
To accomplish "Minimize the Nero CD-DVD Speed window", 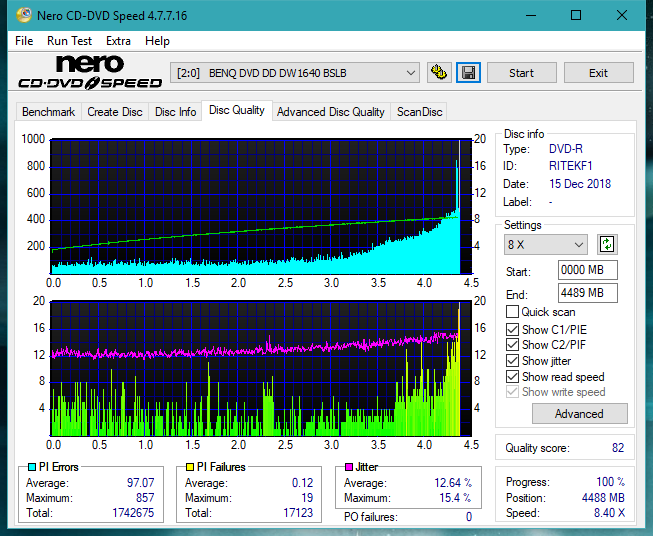I will tap(531, 15).
